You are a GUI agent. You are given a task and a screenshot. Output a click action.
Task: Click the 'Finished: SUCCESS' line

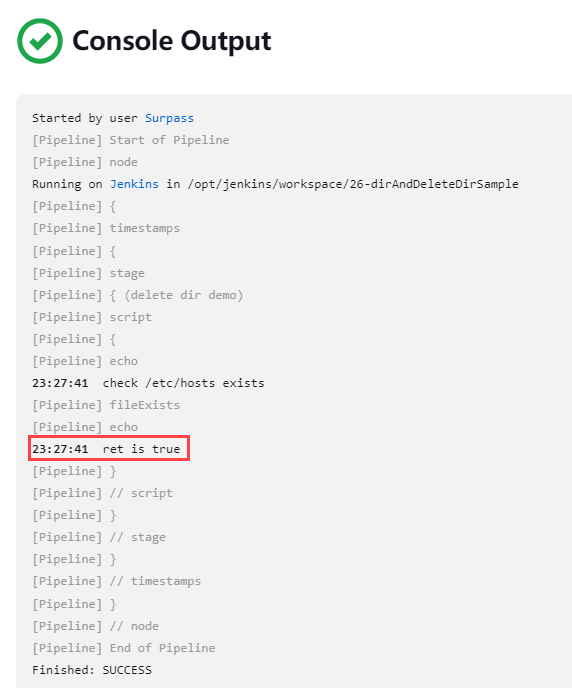coord(92,670)
